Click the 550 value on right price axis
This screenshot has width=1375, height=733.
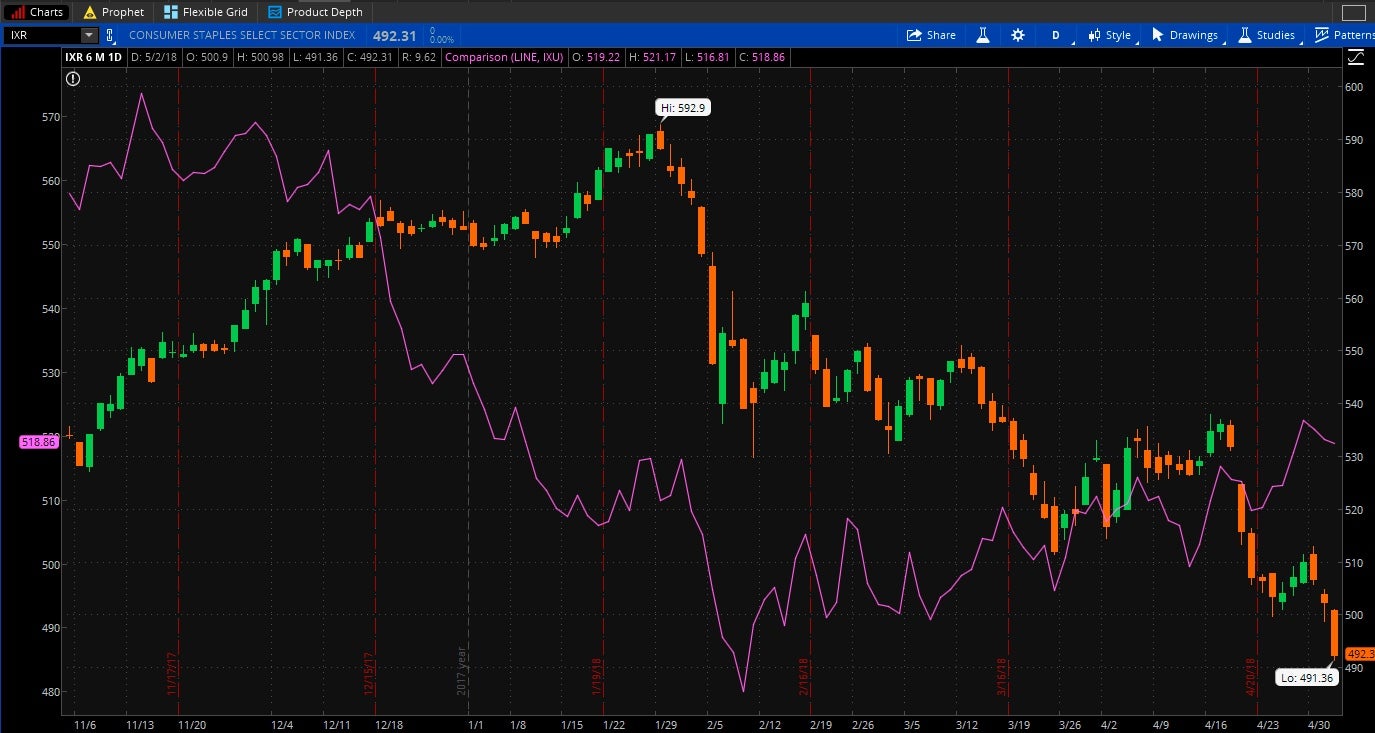coord(1355,351)
